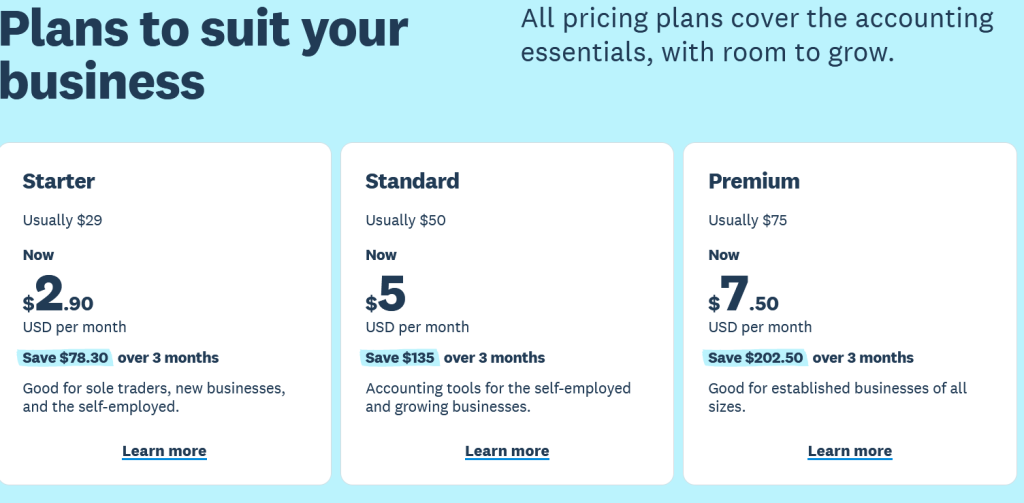Click the $5 Standard price

[386, 294]
